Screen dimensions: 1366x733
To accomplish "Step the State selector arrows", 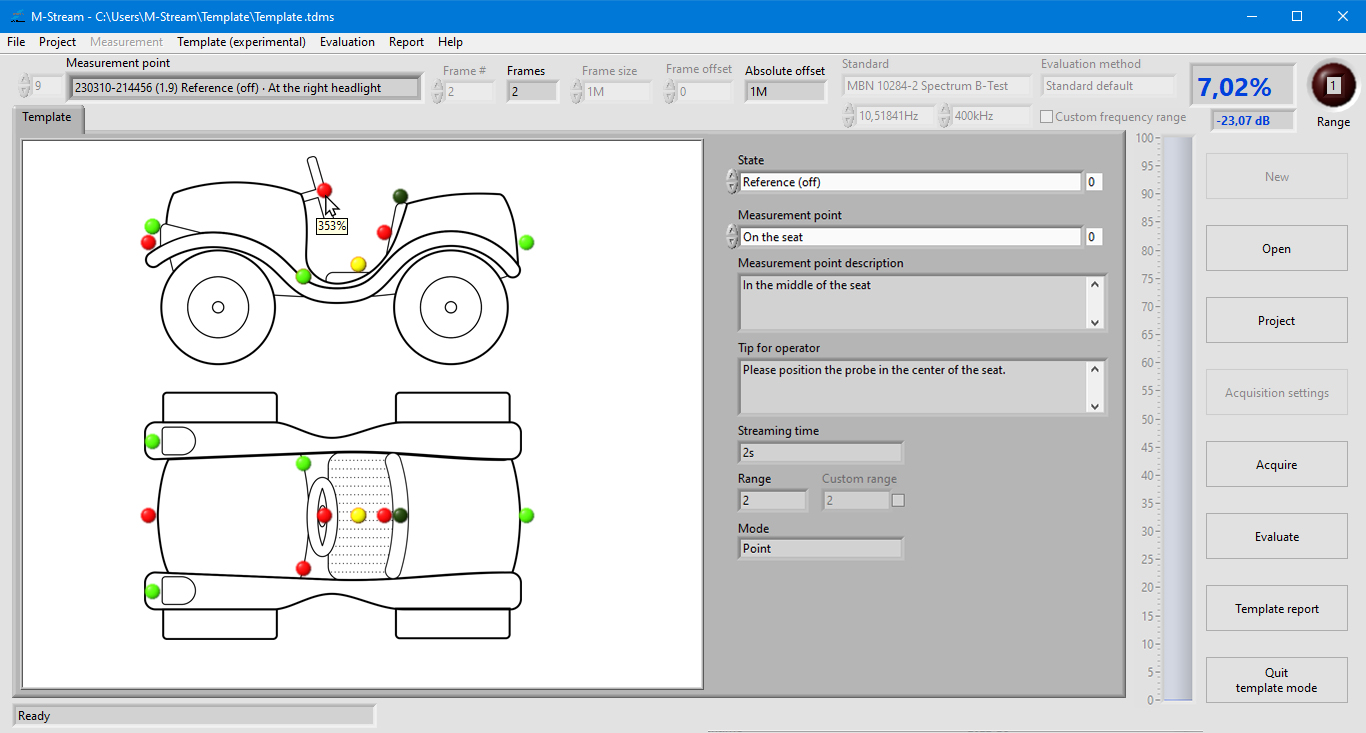I will click(731, 182).
